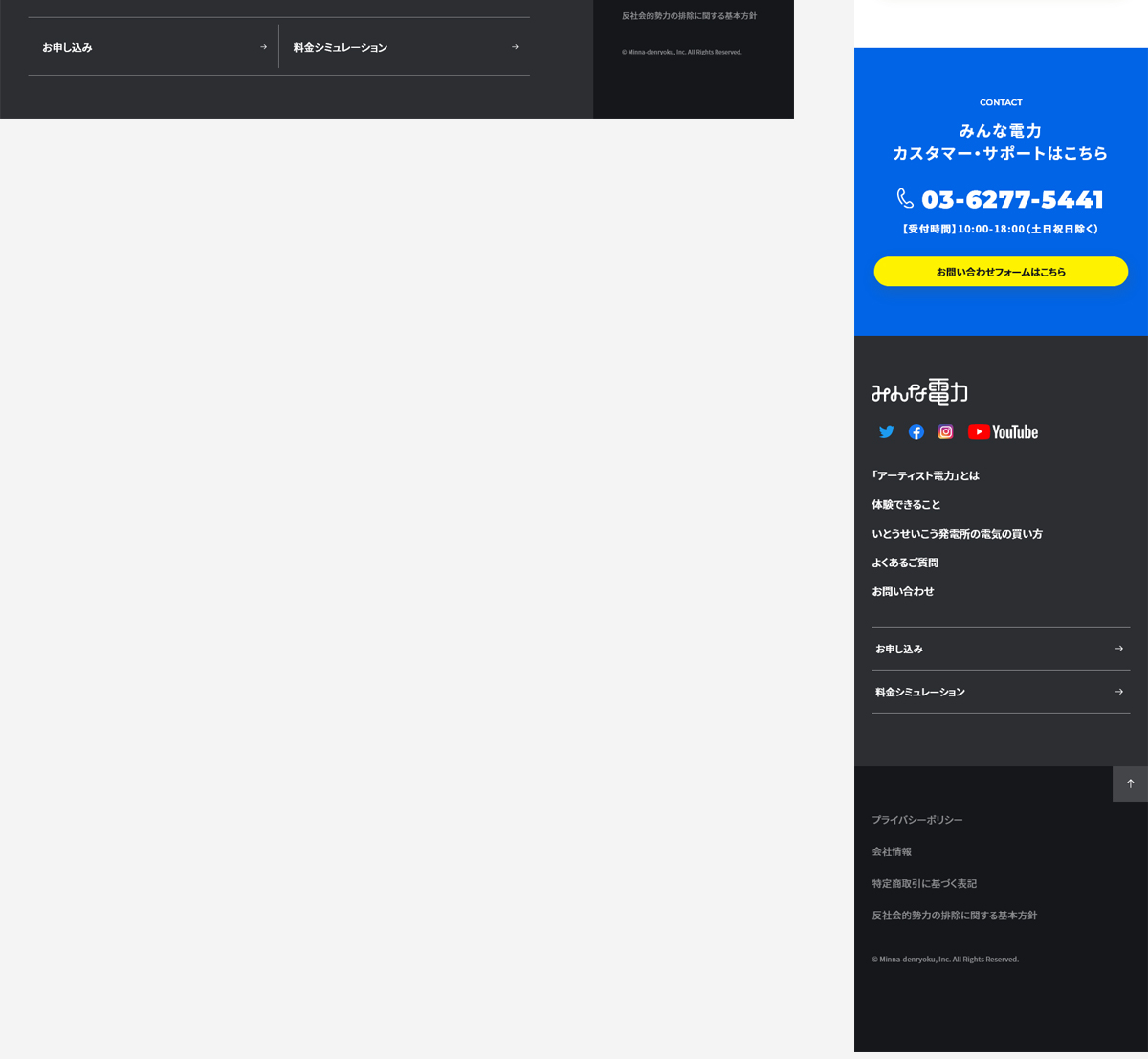
Task: Open 反社会的勢力の排除に関する基本方針 in desktop footer
Action: pos(689,16)
